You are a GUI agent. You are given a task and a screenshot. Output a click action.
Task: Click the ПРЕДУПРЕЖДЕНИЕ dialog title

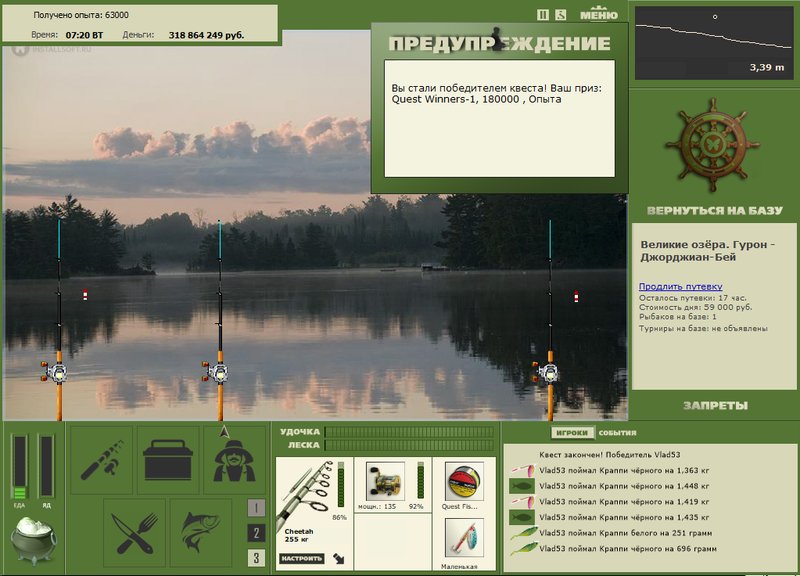[499, 43]
